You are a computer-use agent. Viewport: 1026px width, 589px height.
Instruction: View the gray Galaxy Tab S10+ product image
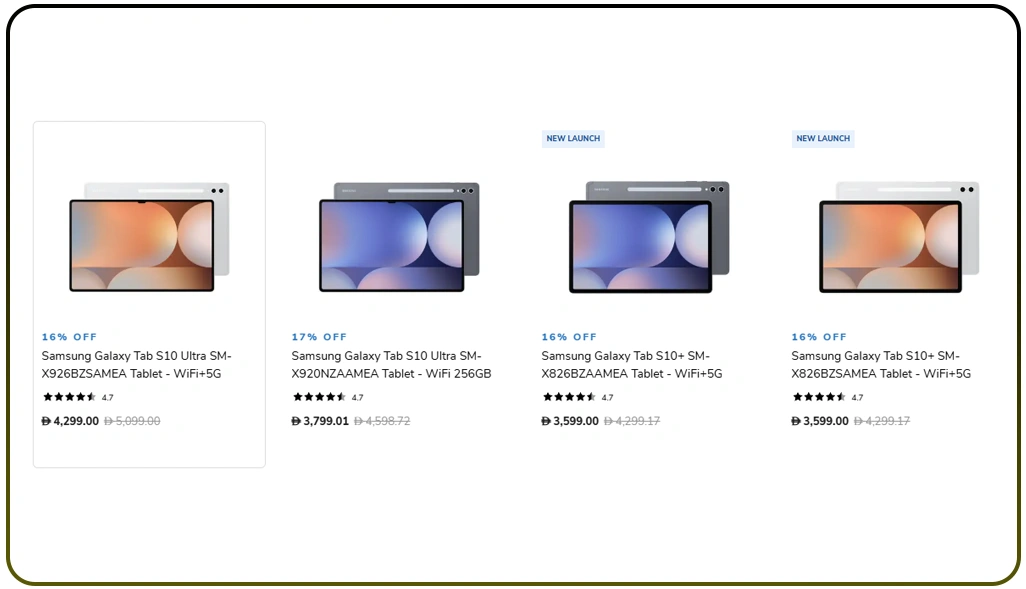649,237
